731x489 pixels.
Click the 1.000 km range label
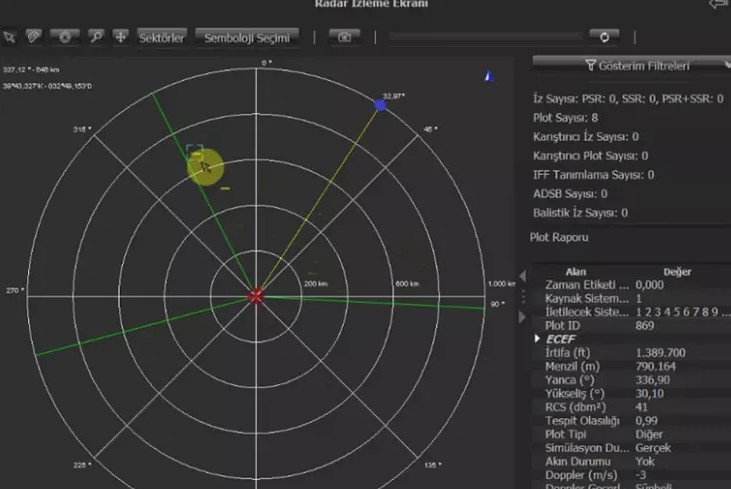[x=502, y=283]
